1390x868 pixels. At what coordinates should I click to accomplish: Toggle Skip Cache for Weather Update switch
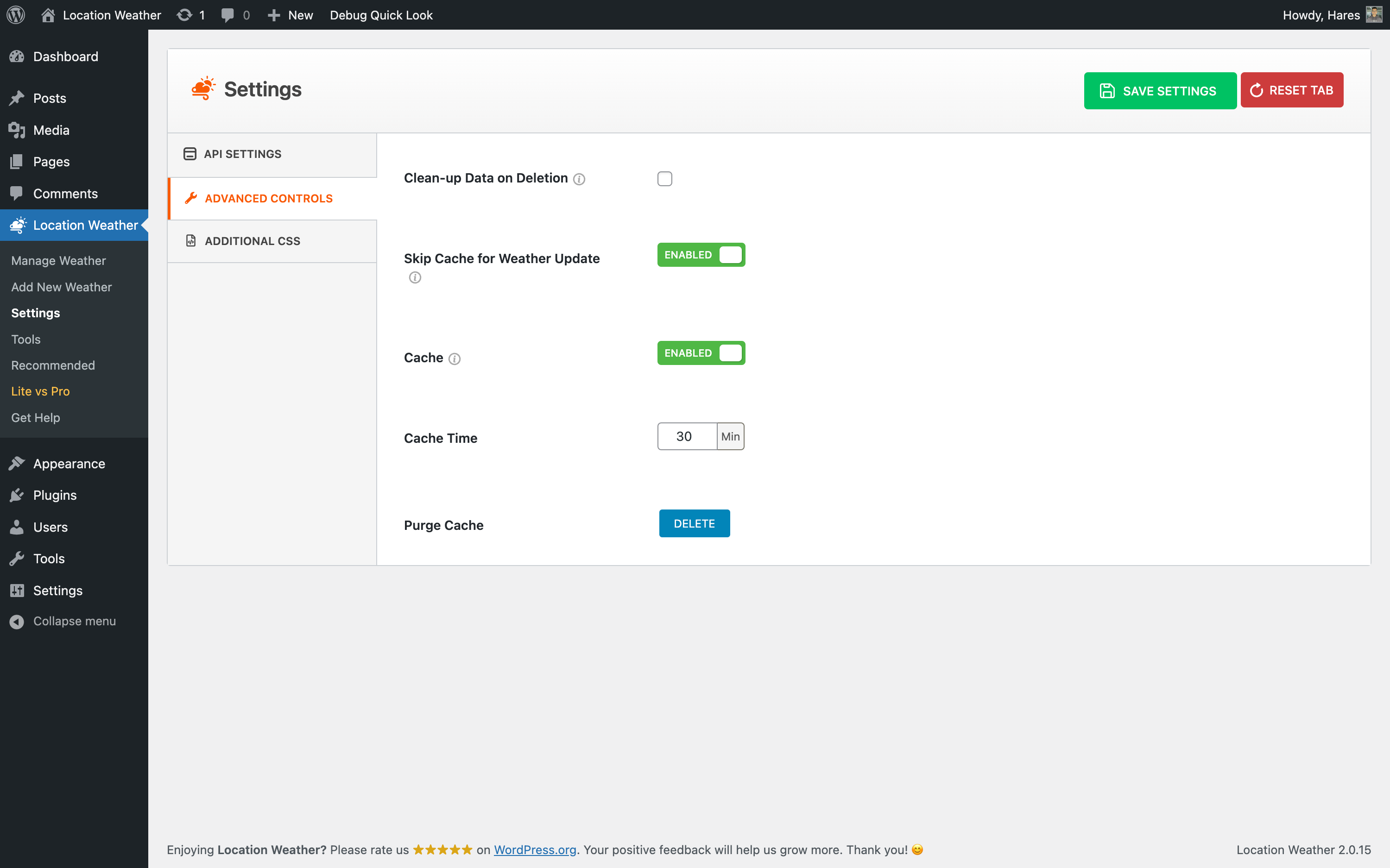(701, 255)
